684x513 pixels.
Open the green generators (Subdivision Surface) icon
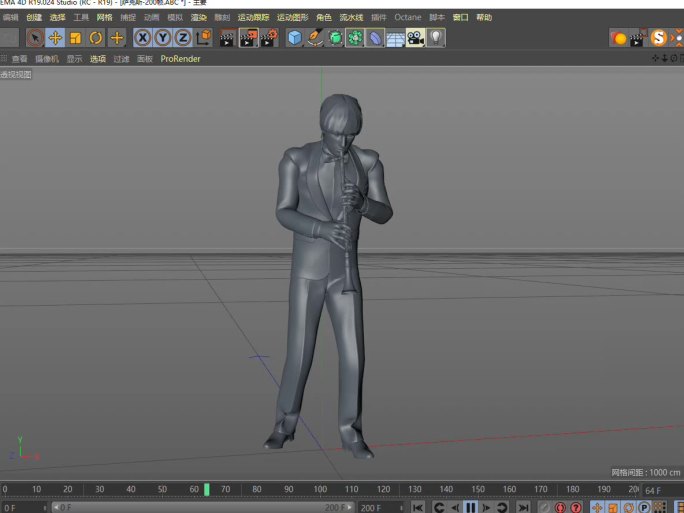pyautogui.click(x=335, y=38)
